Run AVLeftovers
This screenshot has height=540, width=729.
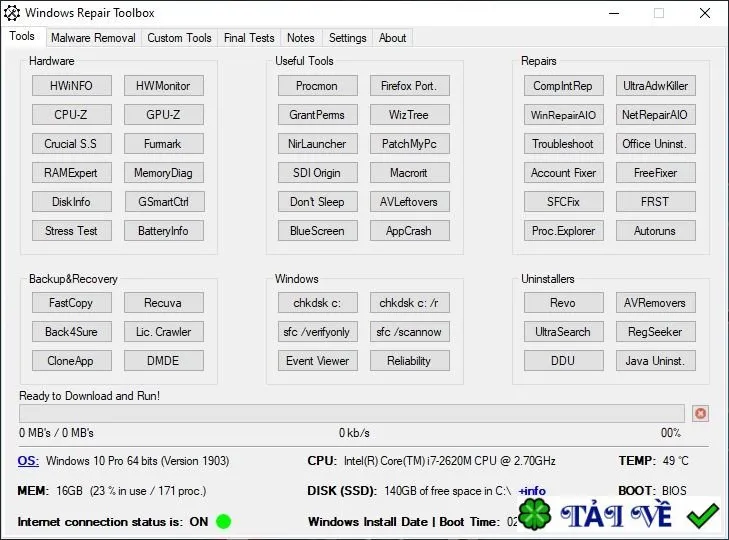coord(410,201)
